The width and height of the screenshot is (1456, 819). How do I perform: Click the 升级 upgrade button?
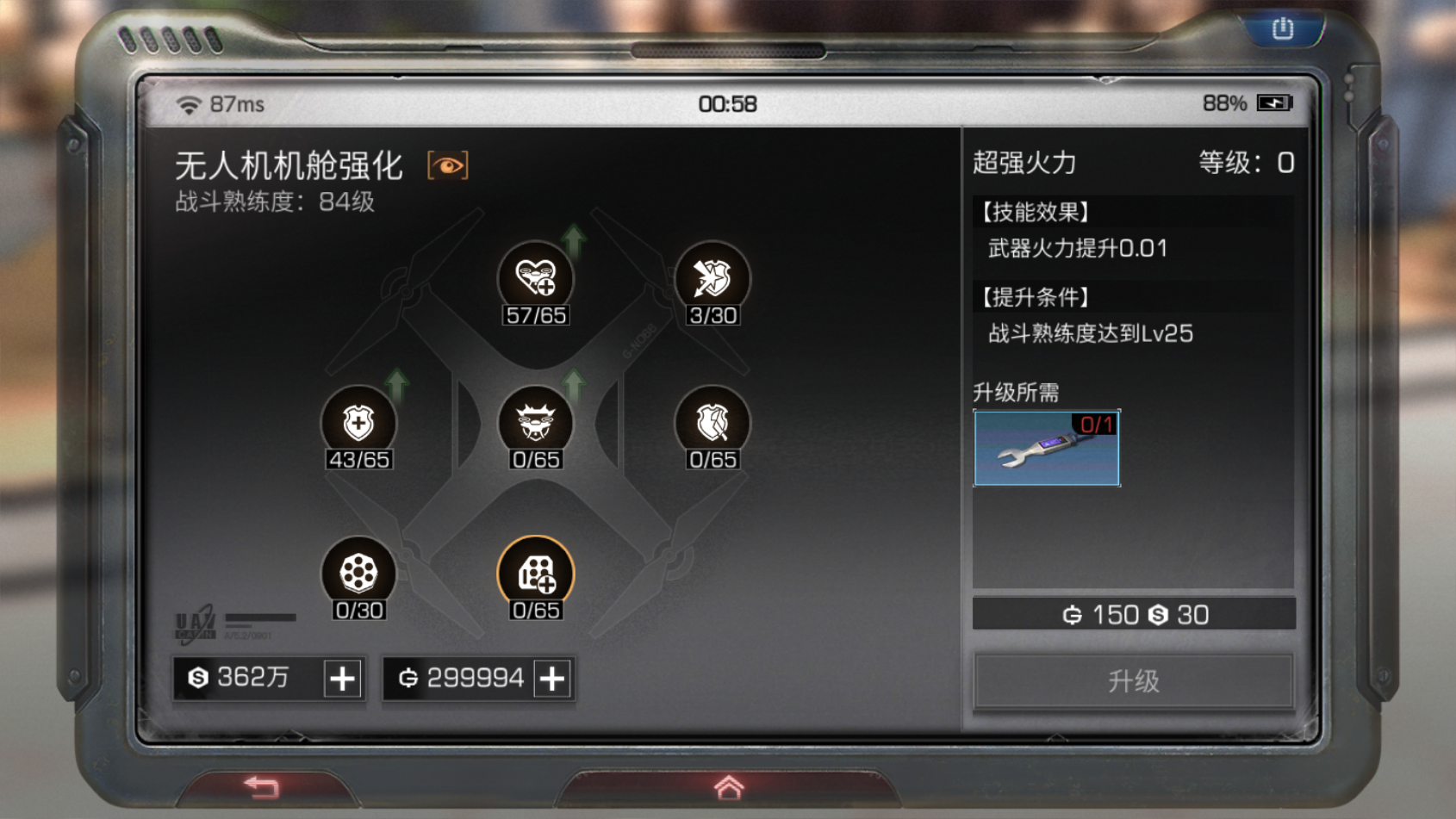[x=1134, y=681]
